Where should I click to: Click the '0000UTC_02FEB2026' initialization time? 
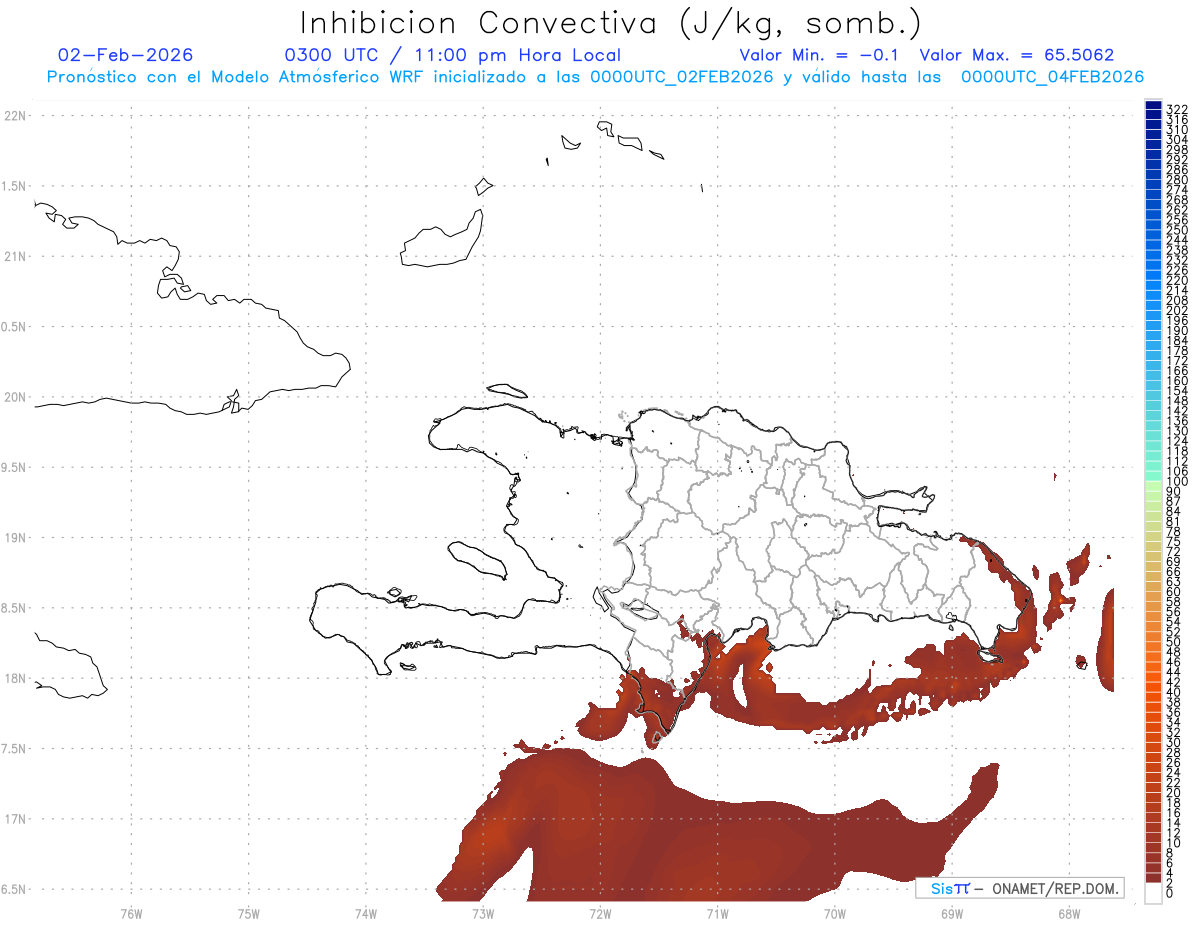(x=682, y=77)
